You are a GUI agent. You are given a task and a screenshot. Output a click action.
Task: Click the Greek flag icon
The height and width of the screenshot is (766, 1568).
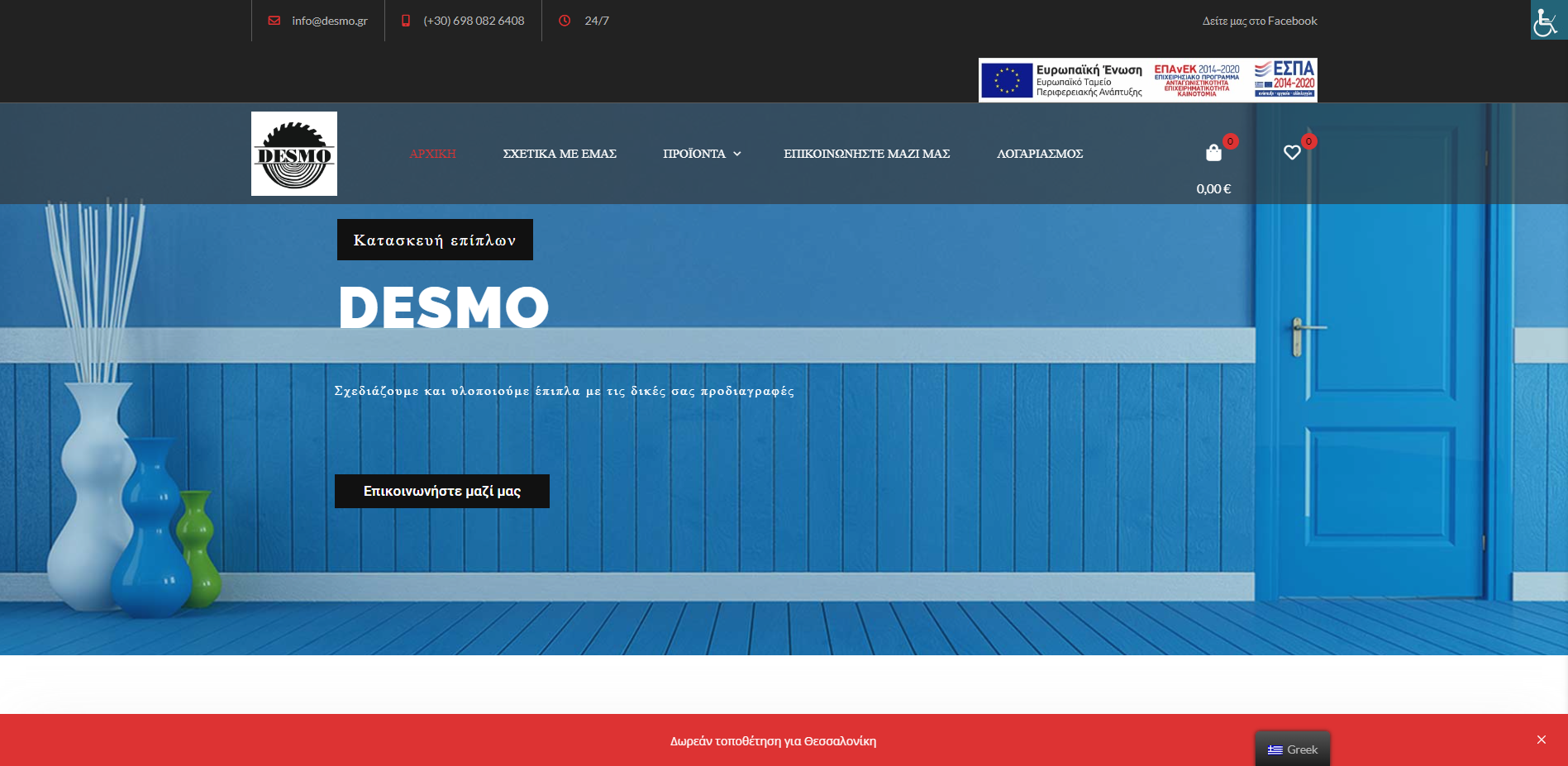pos(1275,749)
